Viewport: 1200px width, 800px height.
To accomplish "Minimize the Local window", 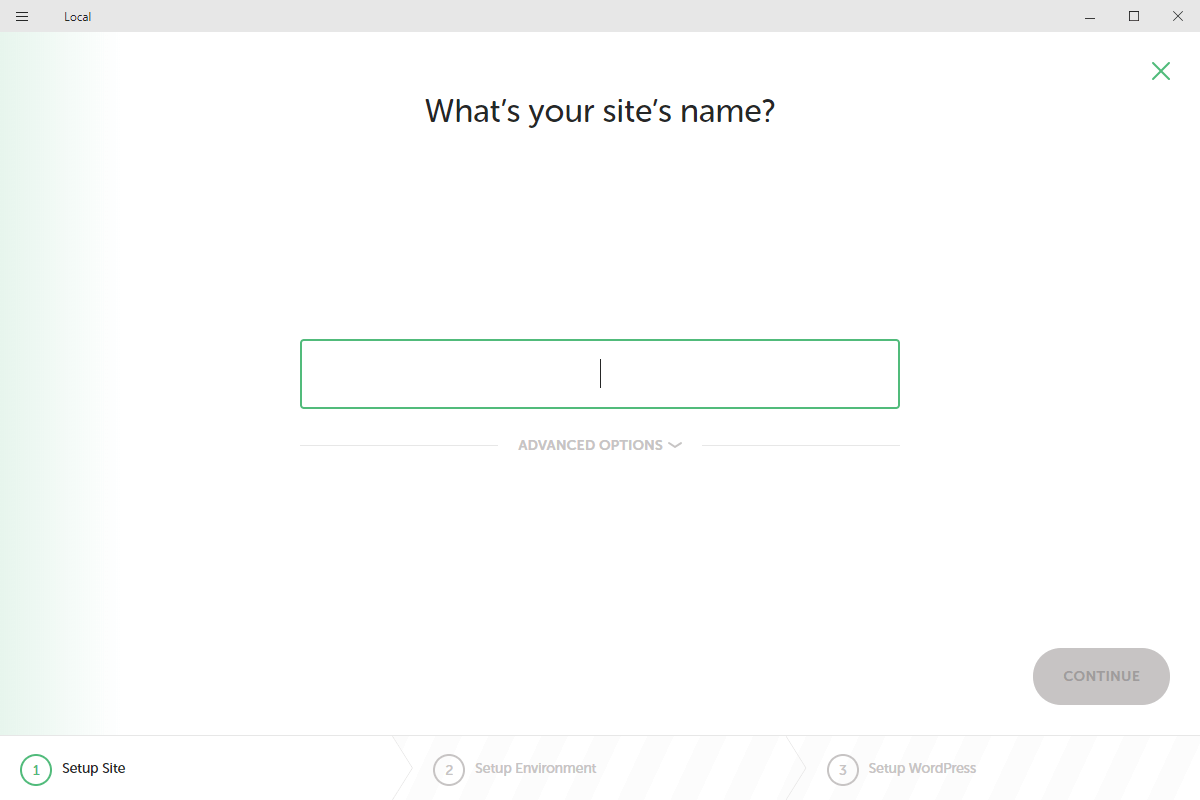I will point(1088,16).
